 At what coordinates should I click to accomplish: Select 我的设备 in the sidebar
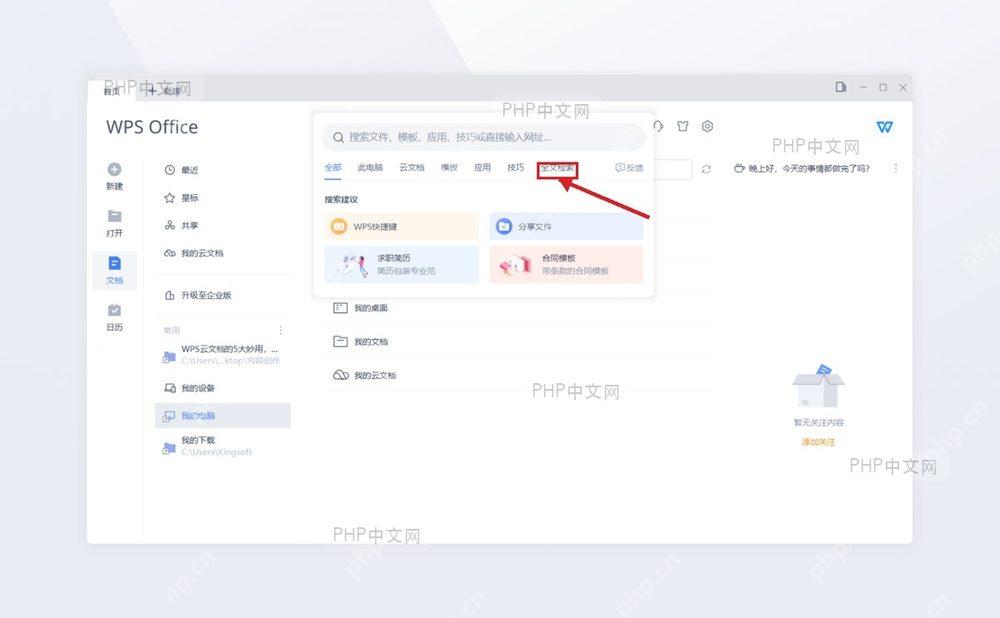tap(189, 388)
